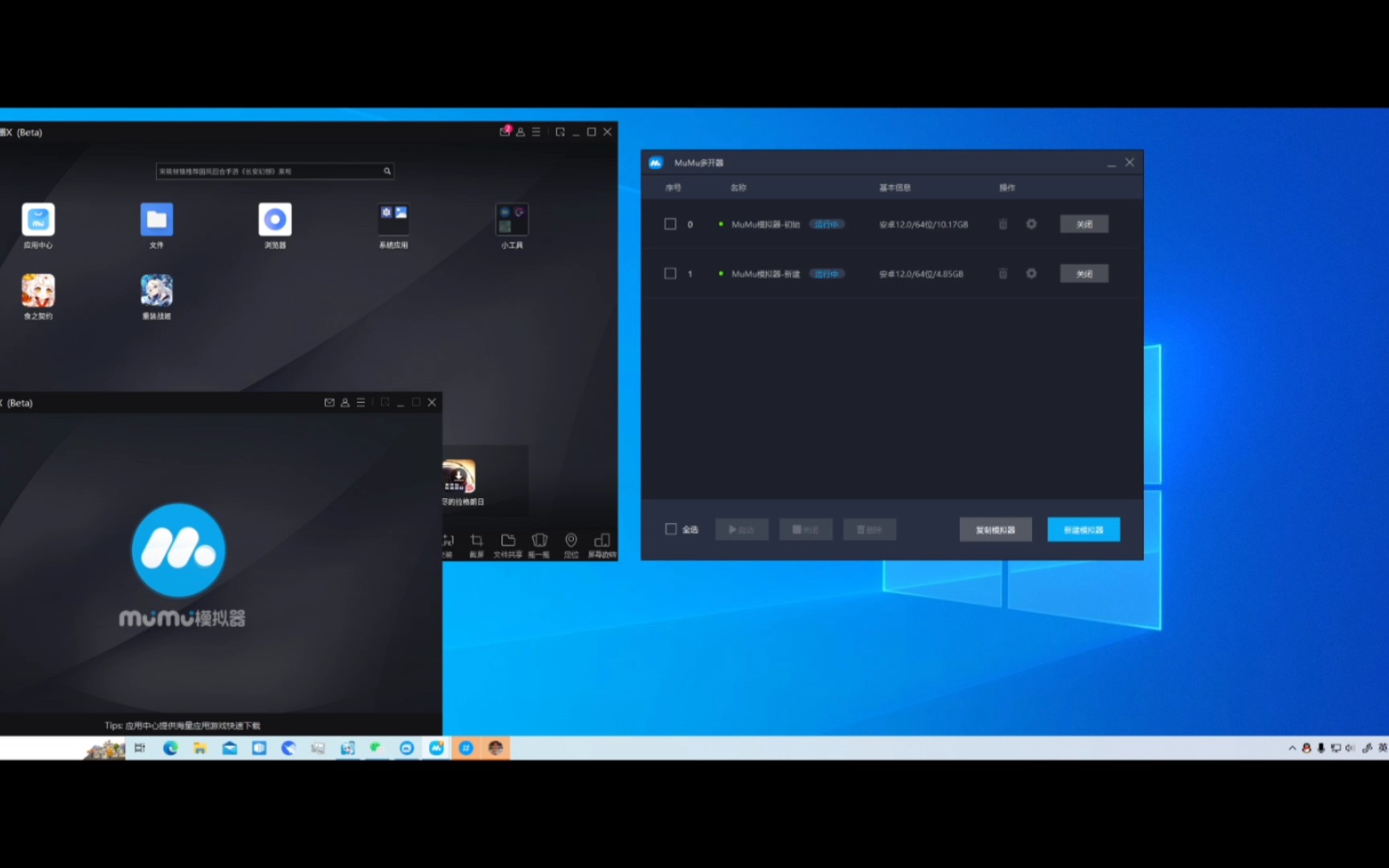Delete emulator 1 via its trash icon
The image size is (1389, 868).
pos(1003,273)
